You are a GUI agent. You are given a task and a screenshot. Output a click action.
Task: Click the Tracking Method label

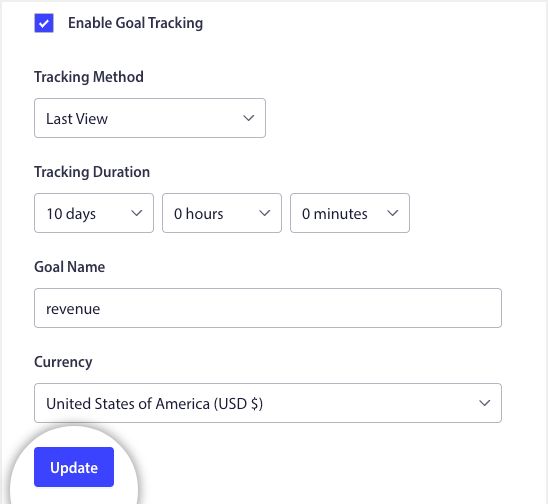pos(89,77)
